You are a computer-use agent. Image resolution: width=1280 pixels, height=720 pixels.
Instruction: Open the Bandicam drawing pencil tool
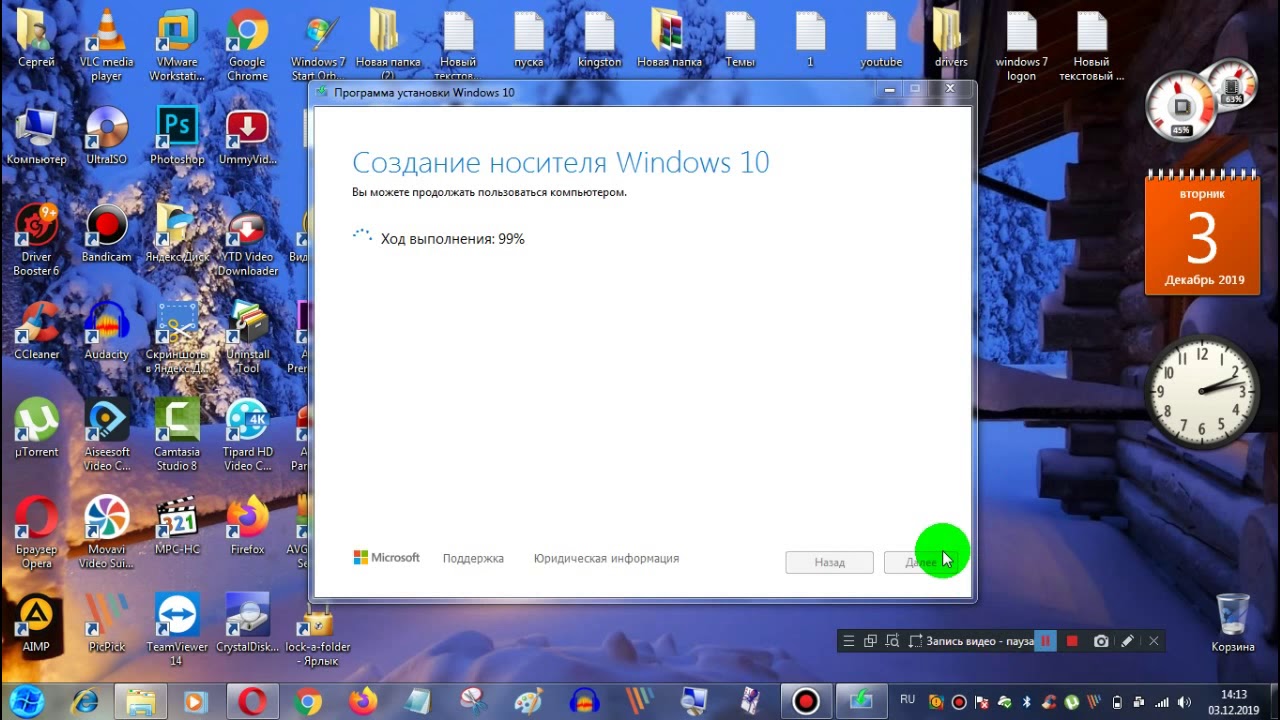tap(1127, 641)
